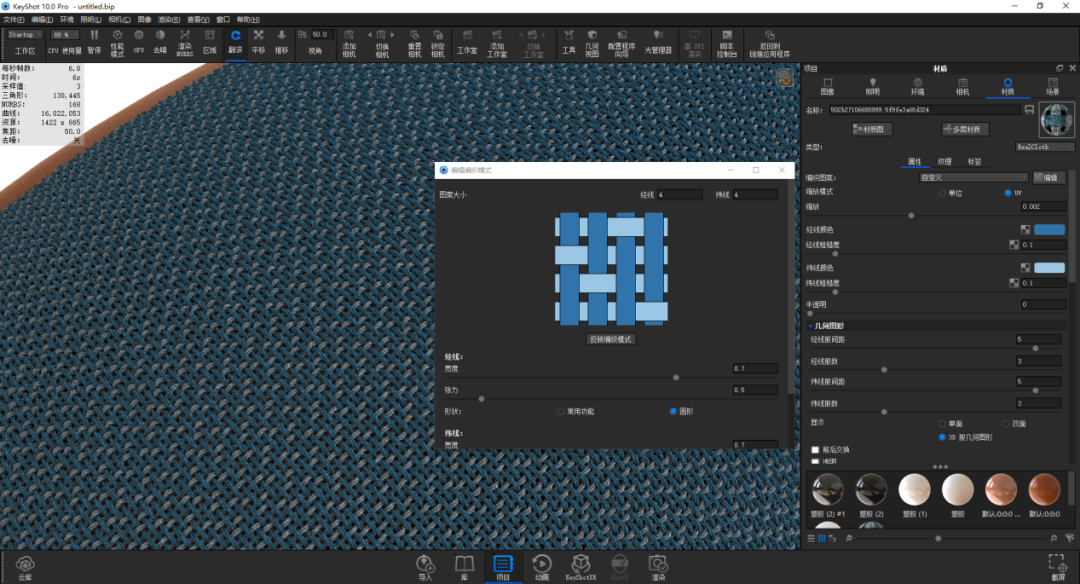The width and height of the screenshot is (1080, 584).
Task: Open the RealCloth material type dropdown
Action: click(x=1044, y=147)
